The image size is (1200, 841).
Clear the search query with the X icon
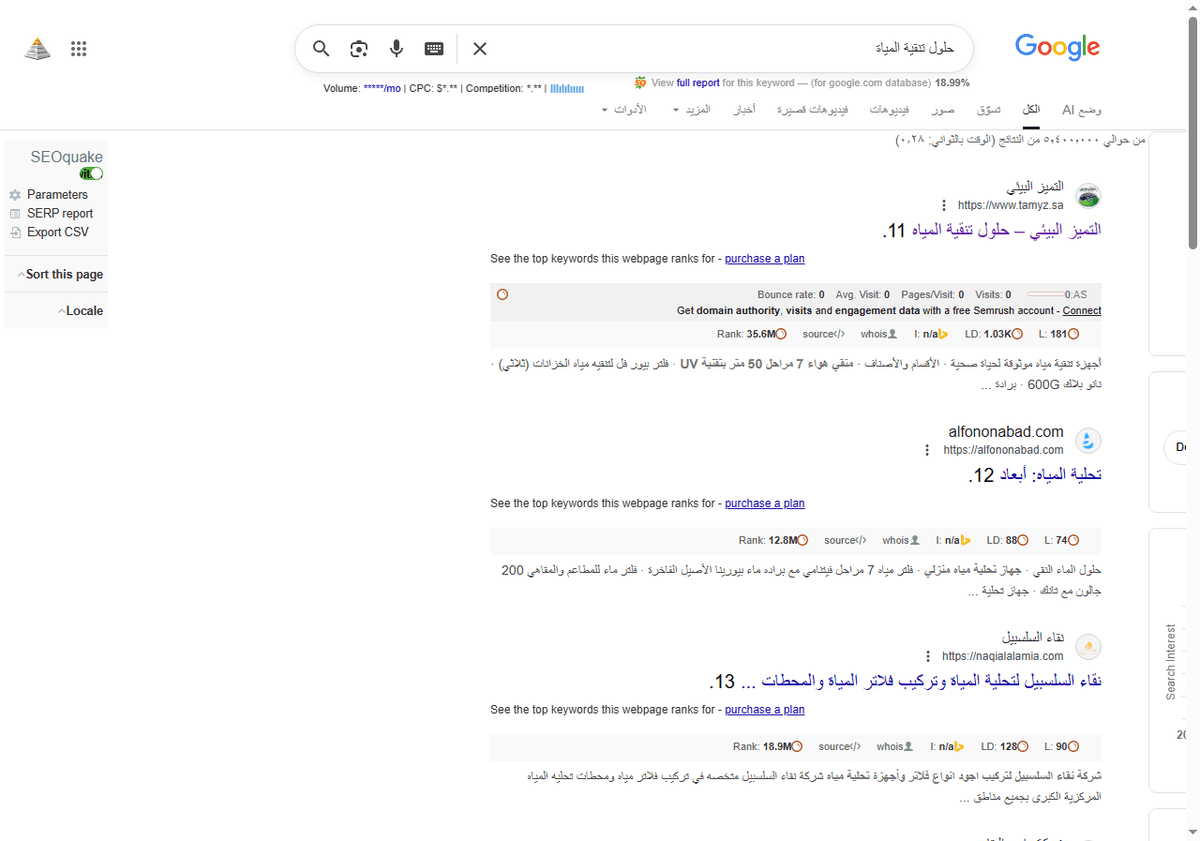pyautogui.click(x=479, y=48)
